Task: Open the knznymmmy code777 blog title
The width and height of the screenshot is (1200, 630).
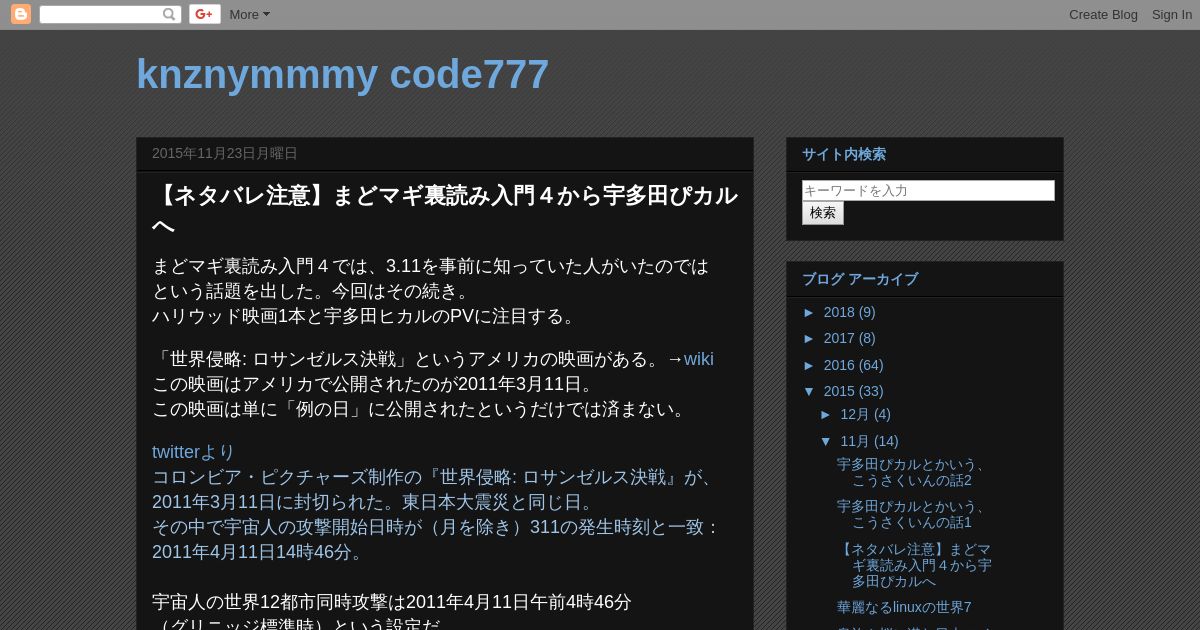Action: tap(342, 74)
